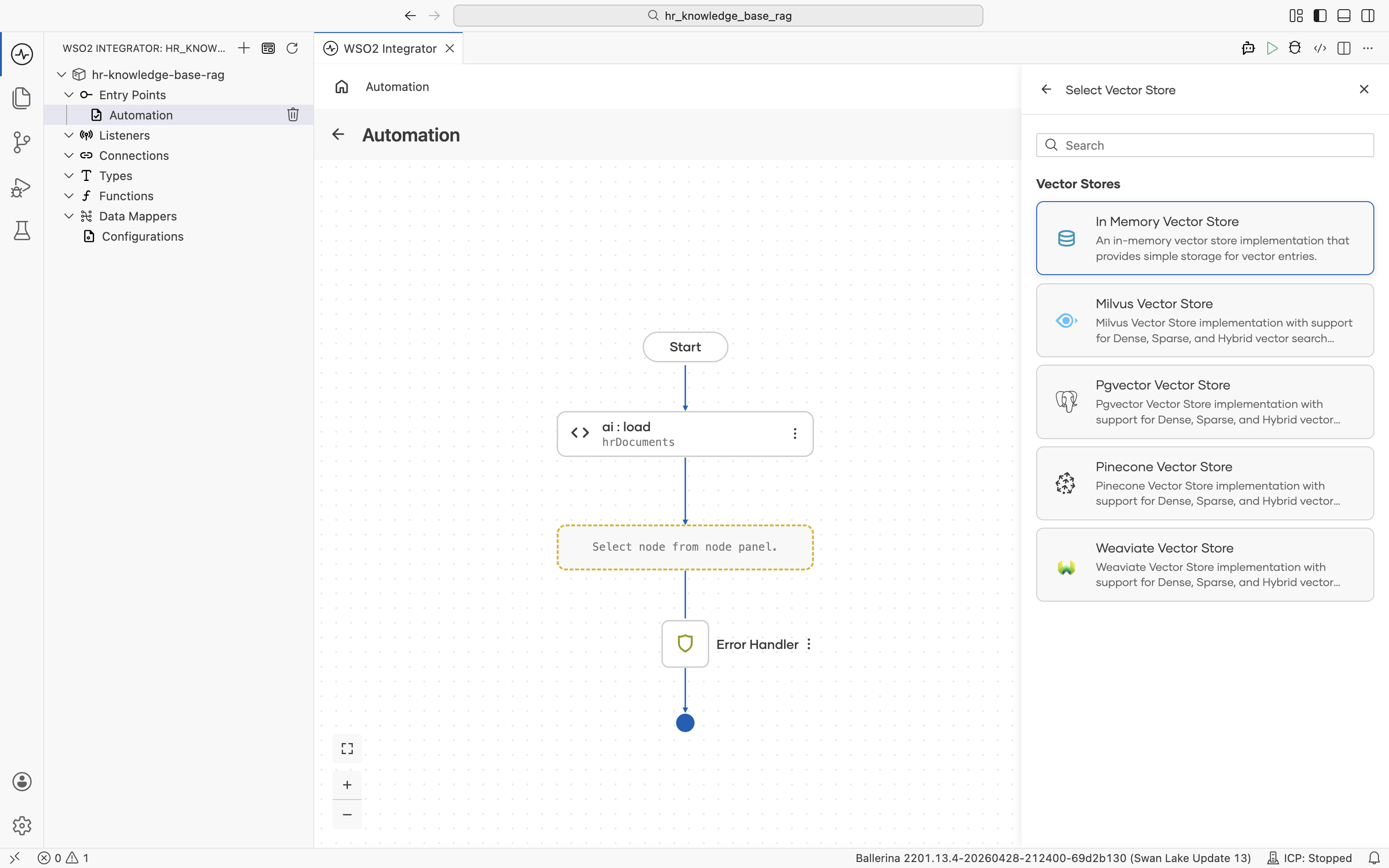Navigate back in editor history
Image resolution: width=1389 pixels, height=868 pixels.
pyautogui.click(x=410, y=16)
